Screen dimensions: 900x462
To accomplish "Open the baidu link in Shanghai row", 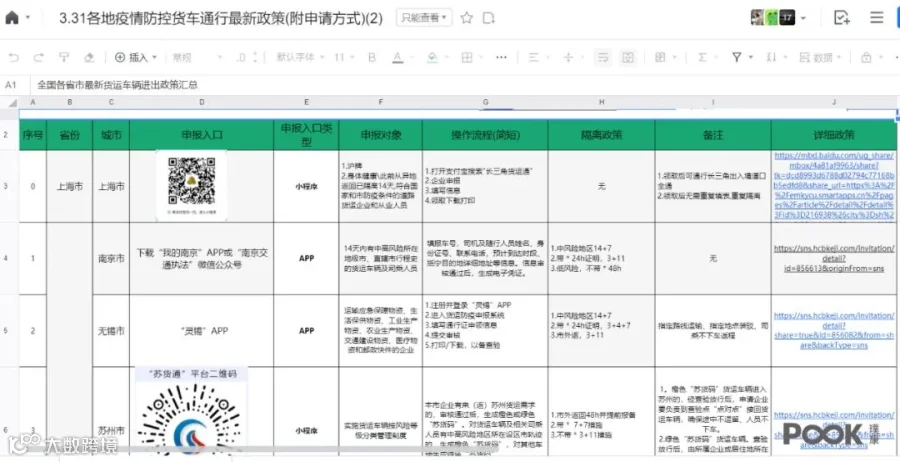I will [834, 185].
